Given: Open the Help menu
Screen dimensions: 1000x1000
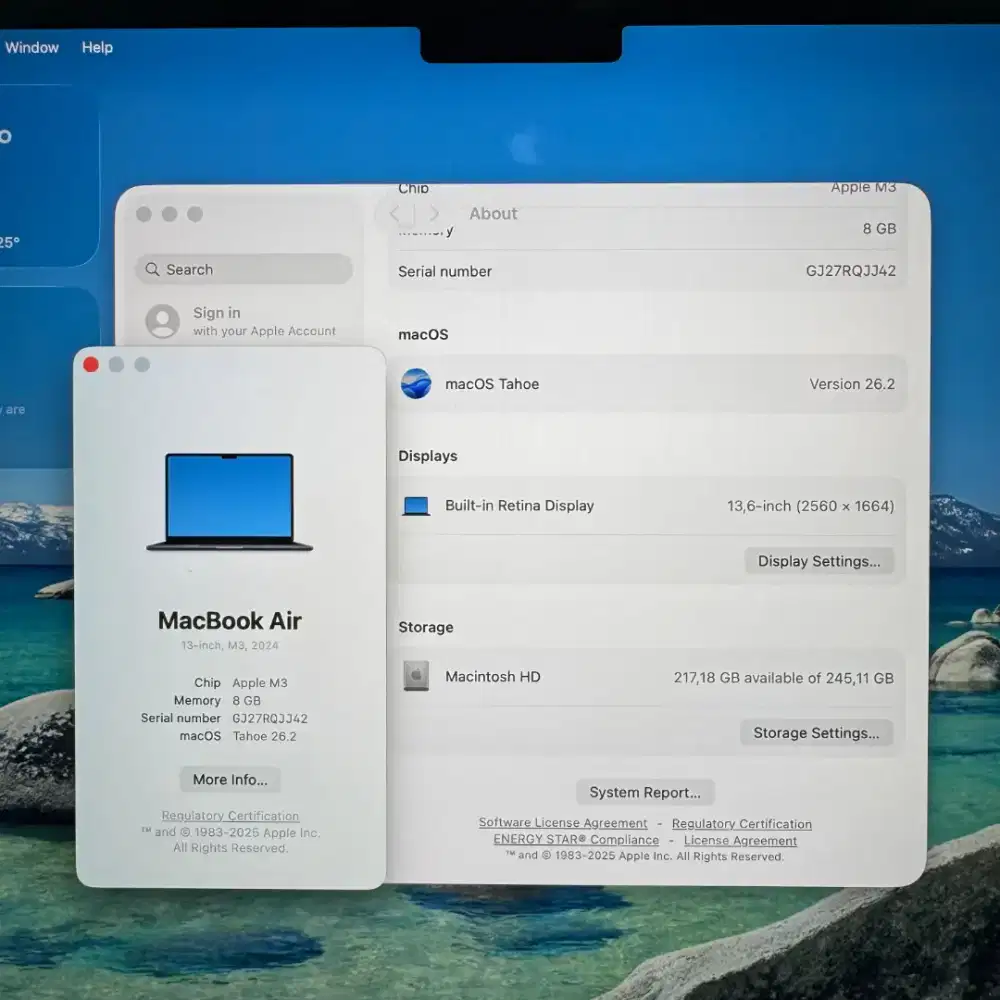Looking at the screenshot, I should 97,47.
